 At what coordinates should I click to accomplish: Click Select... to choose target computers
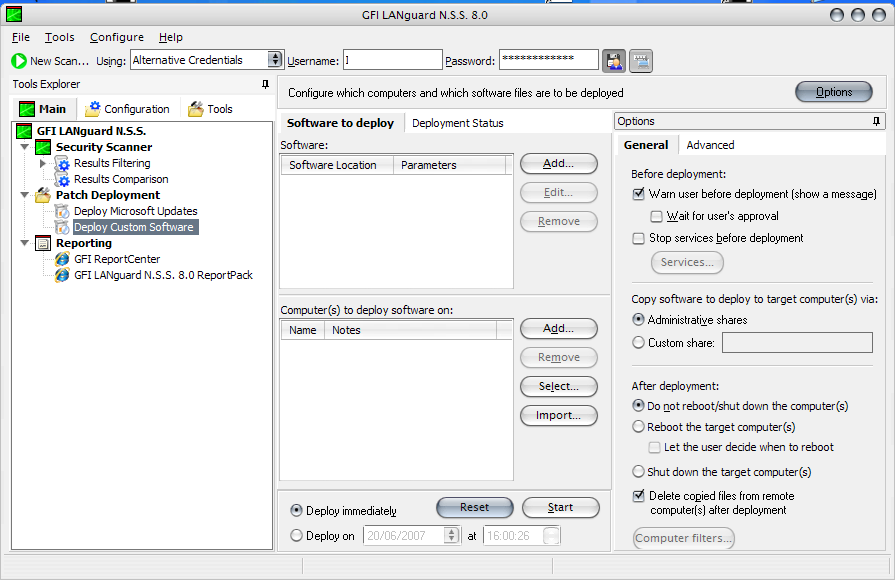[559, 386]
